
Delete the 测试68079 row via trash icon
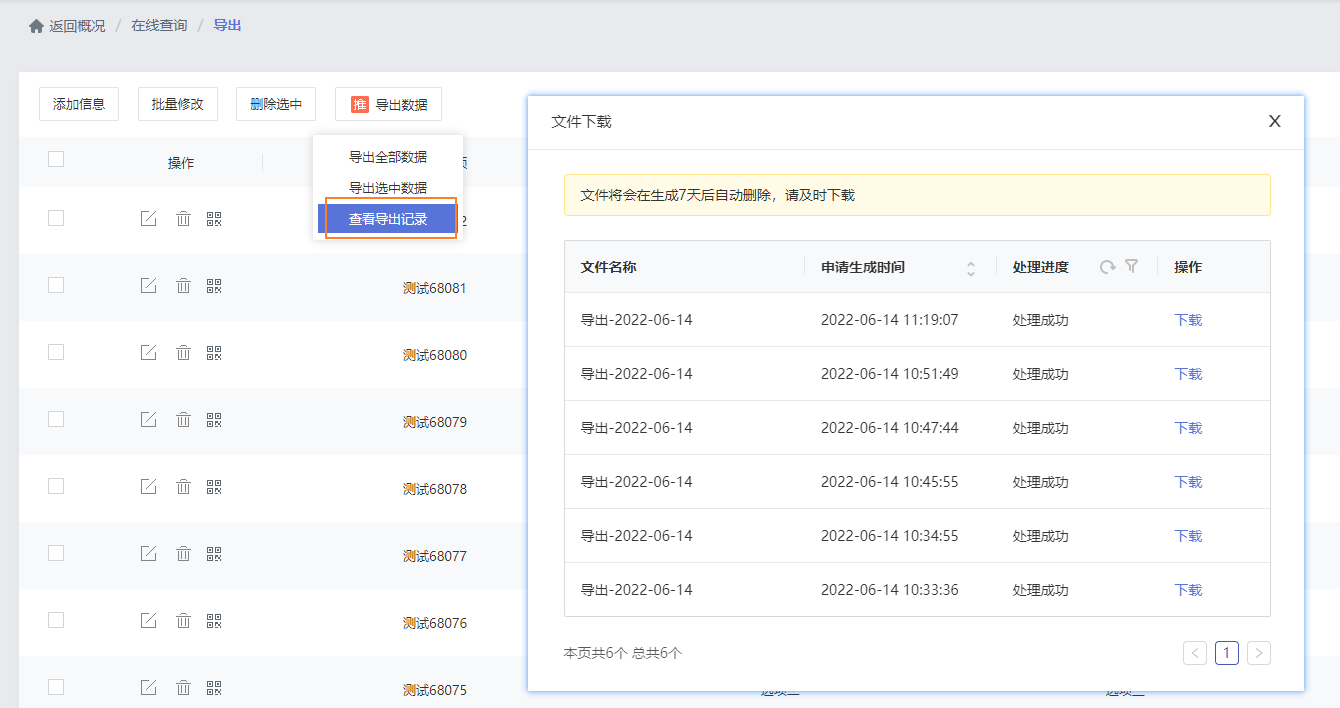(183, 420)
